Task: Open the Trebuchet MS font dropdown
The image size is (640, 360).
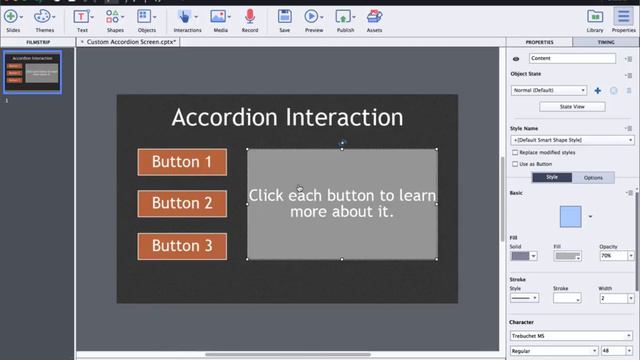Action: click(x=571, y=336)
